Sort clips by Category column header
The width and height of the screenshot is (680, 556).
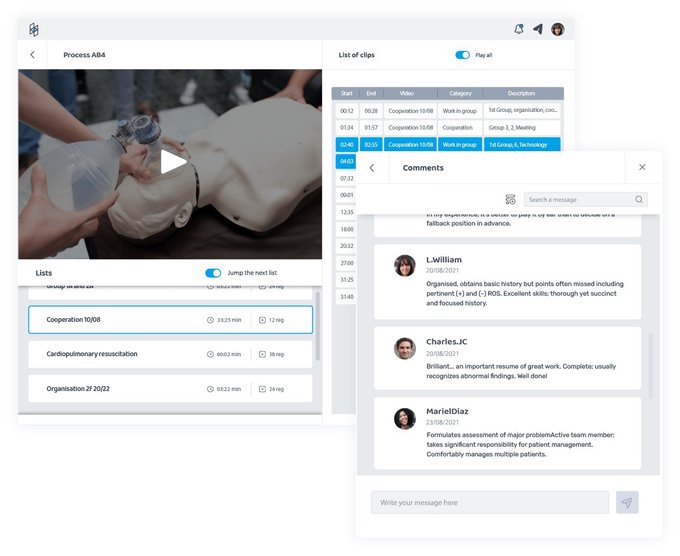(x=460, y=93)
